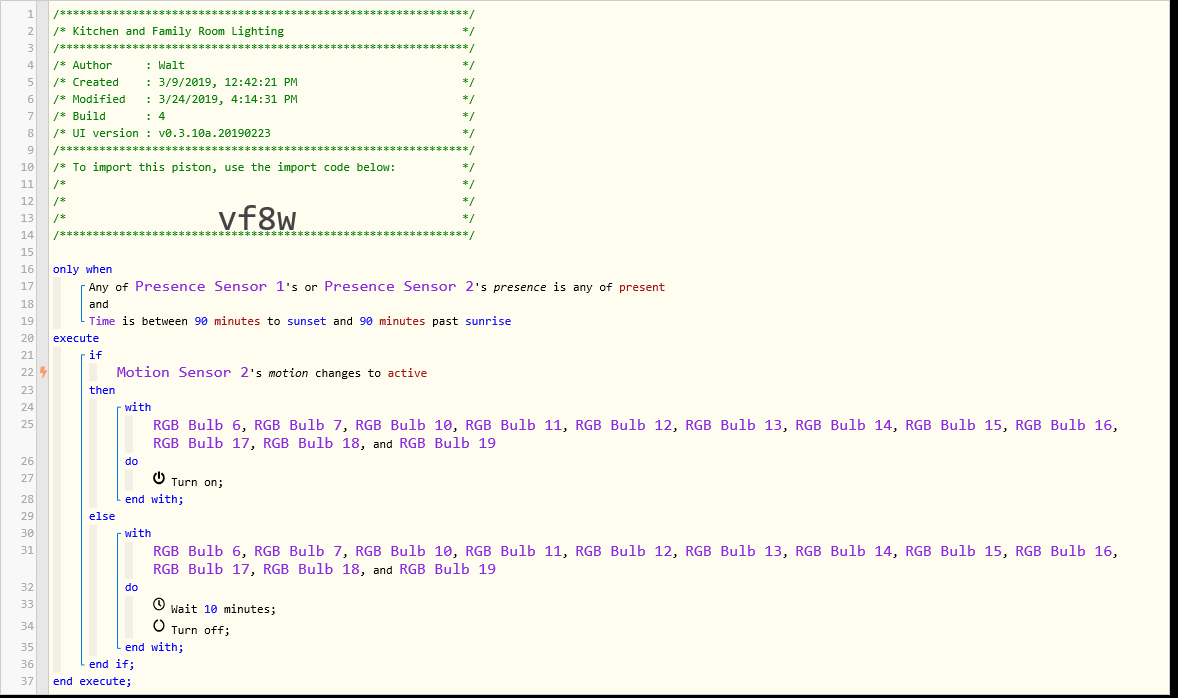Click the 'Turn on;' action
1178x698 pixels.
(197, 482)
